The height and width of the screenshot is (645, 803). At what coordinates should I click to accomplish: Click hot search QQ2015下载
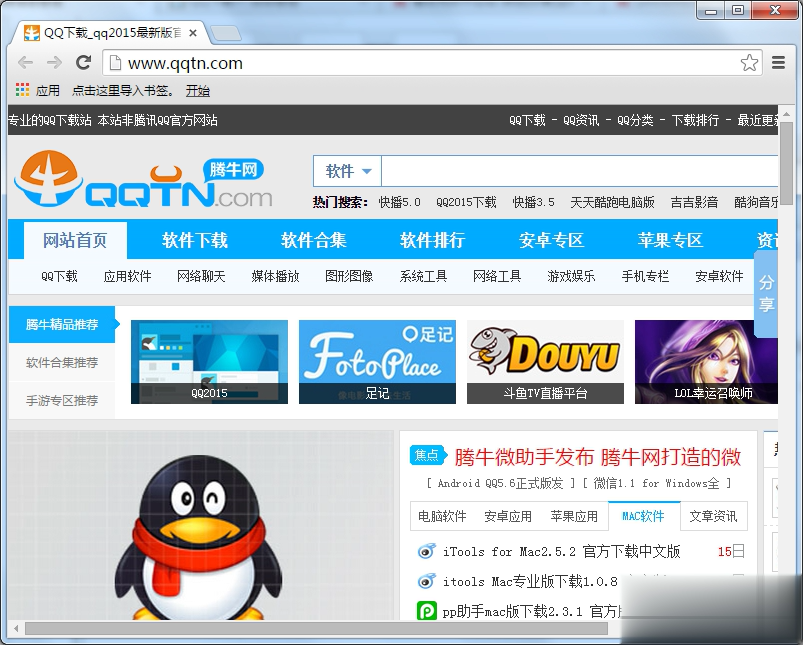click(x=467, y=202)
